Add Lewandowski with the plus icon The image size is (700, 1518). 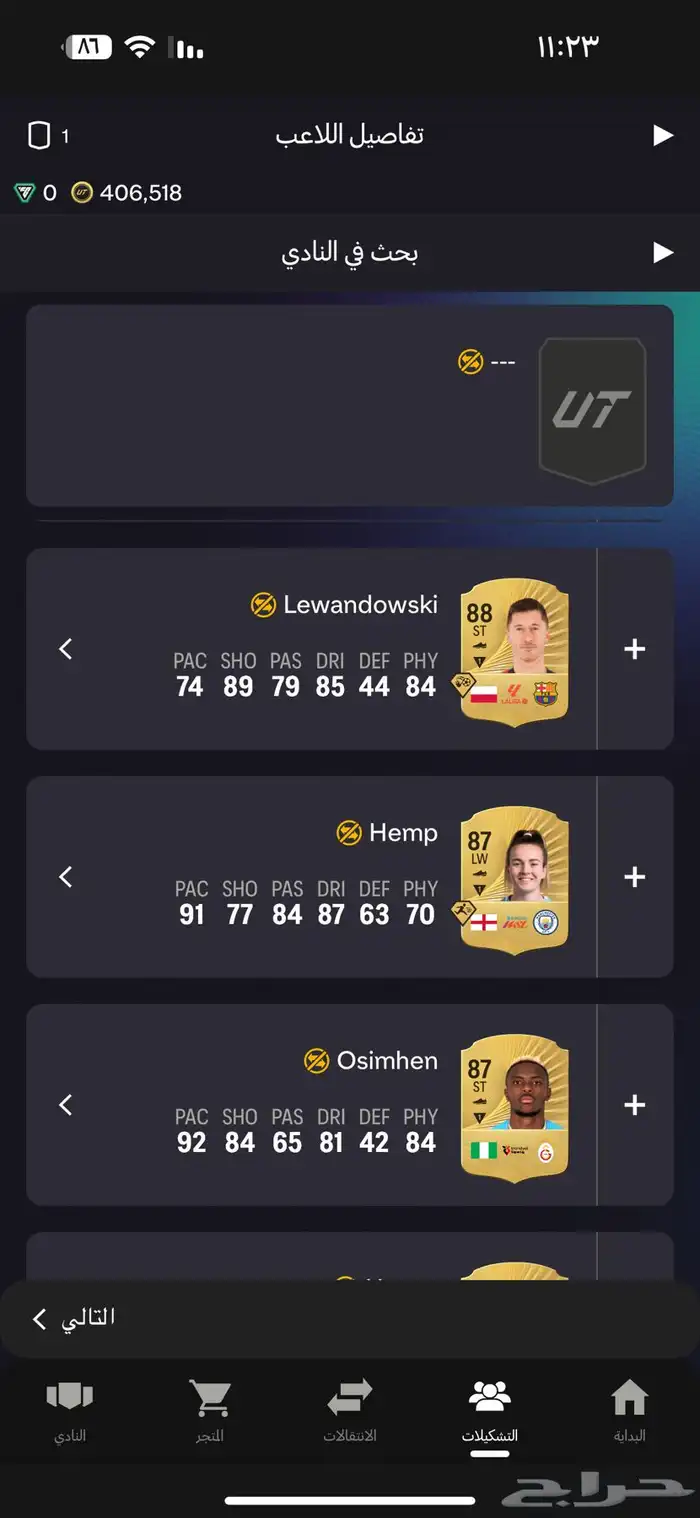[x=634, y=649]
